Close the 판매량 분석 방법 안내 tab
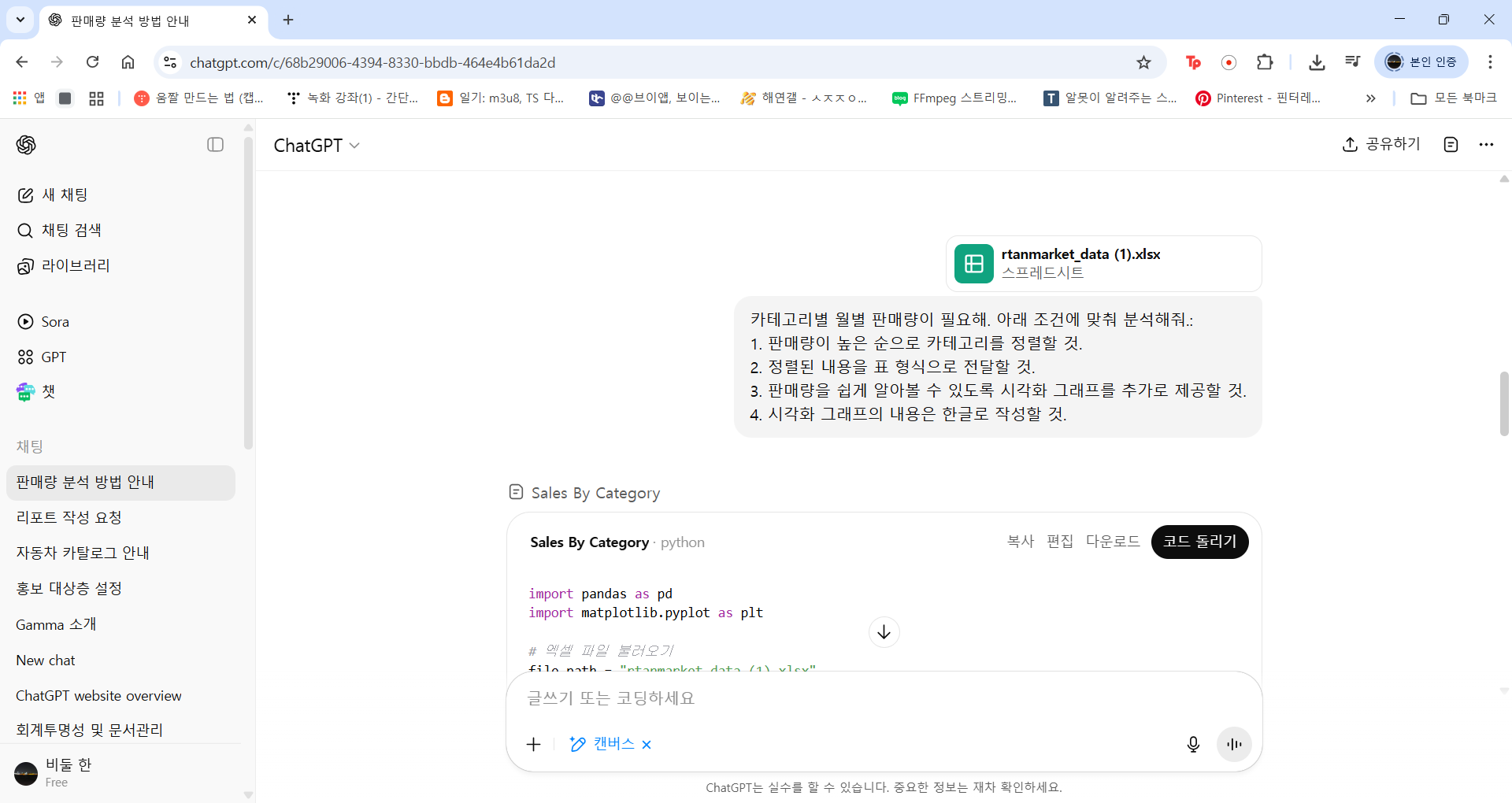Image resolution: width=1512 pixels, height=803 pixels. (252, 20)
